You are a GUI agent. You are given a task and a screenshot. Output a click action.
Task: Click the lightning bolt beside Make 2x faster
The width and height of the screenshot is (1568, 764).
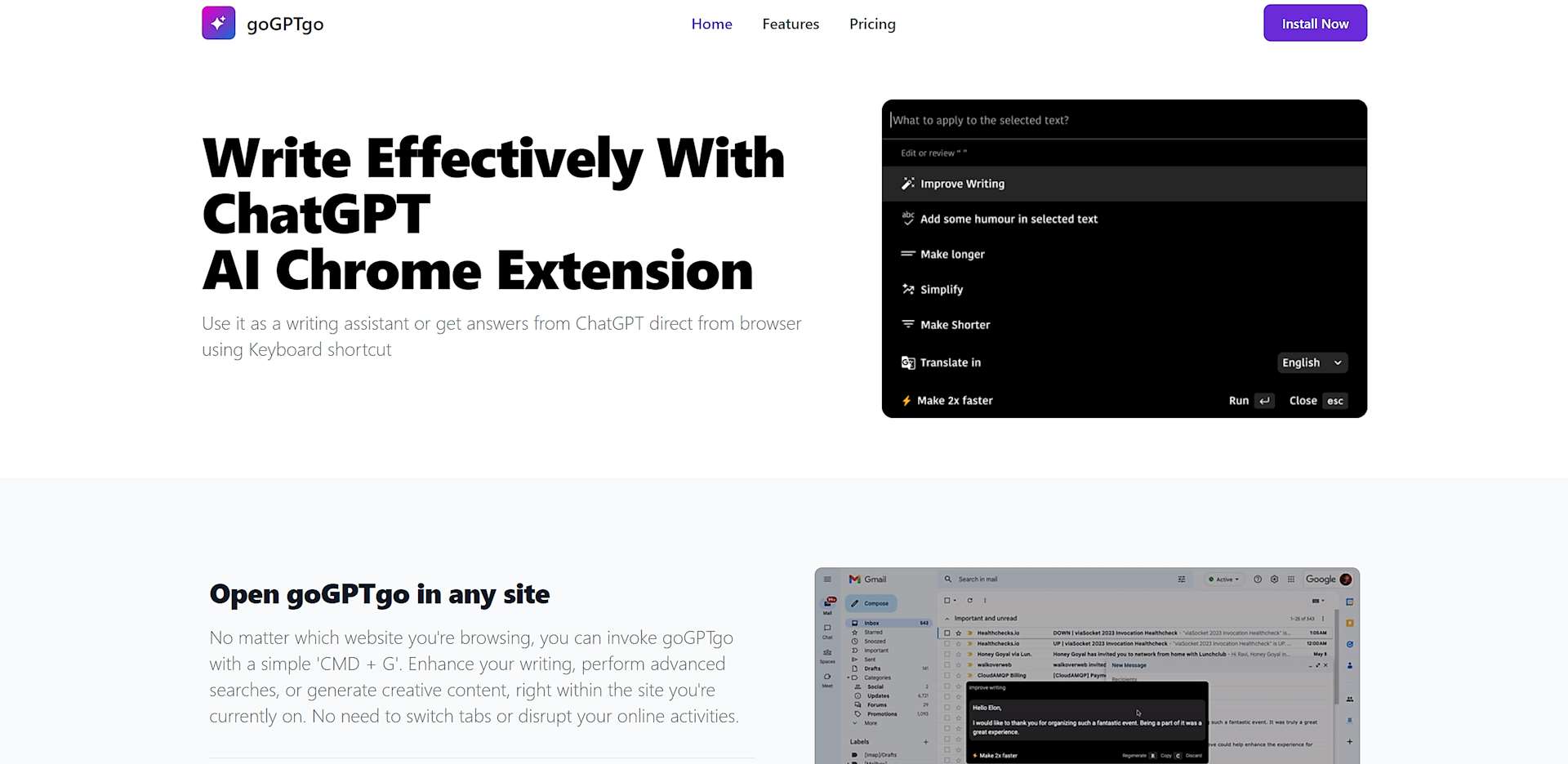(906, 401)
